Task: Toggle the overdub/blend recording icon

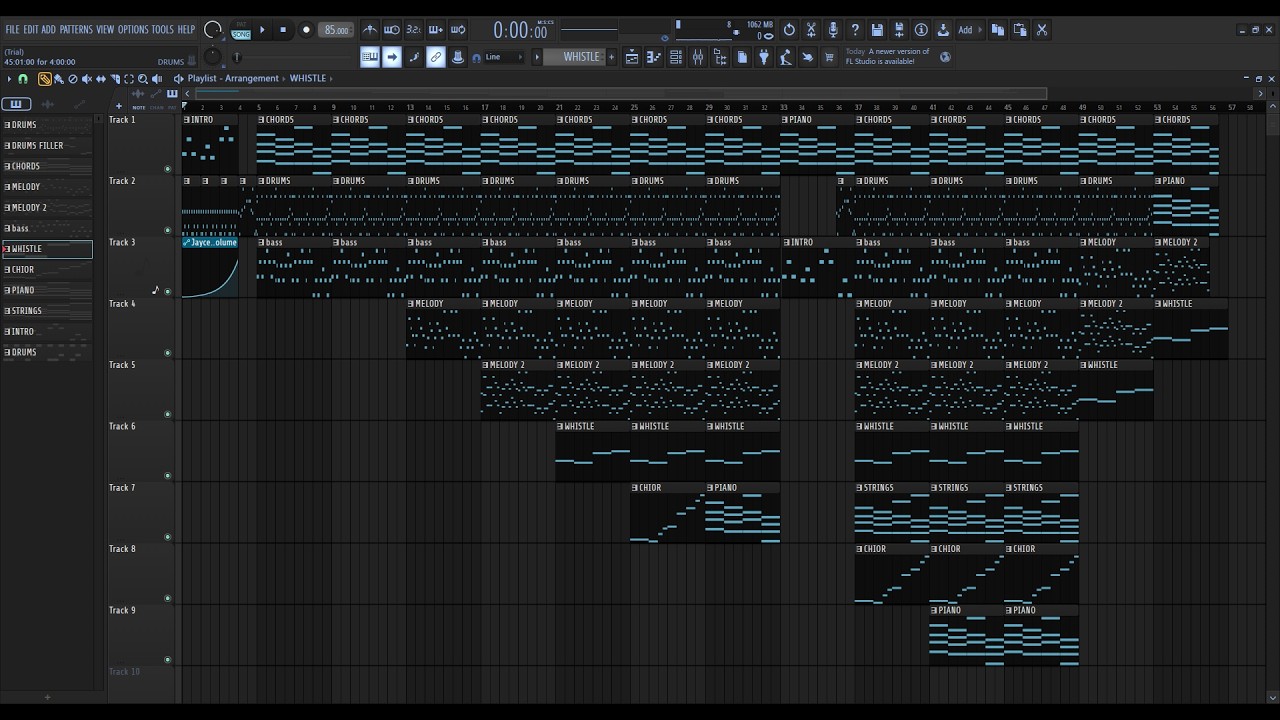Action: point(436,30)
